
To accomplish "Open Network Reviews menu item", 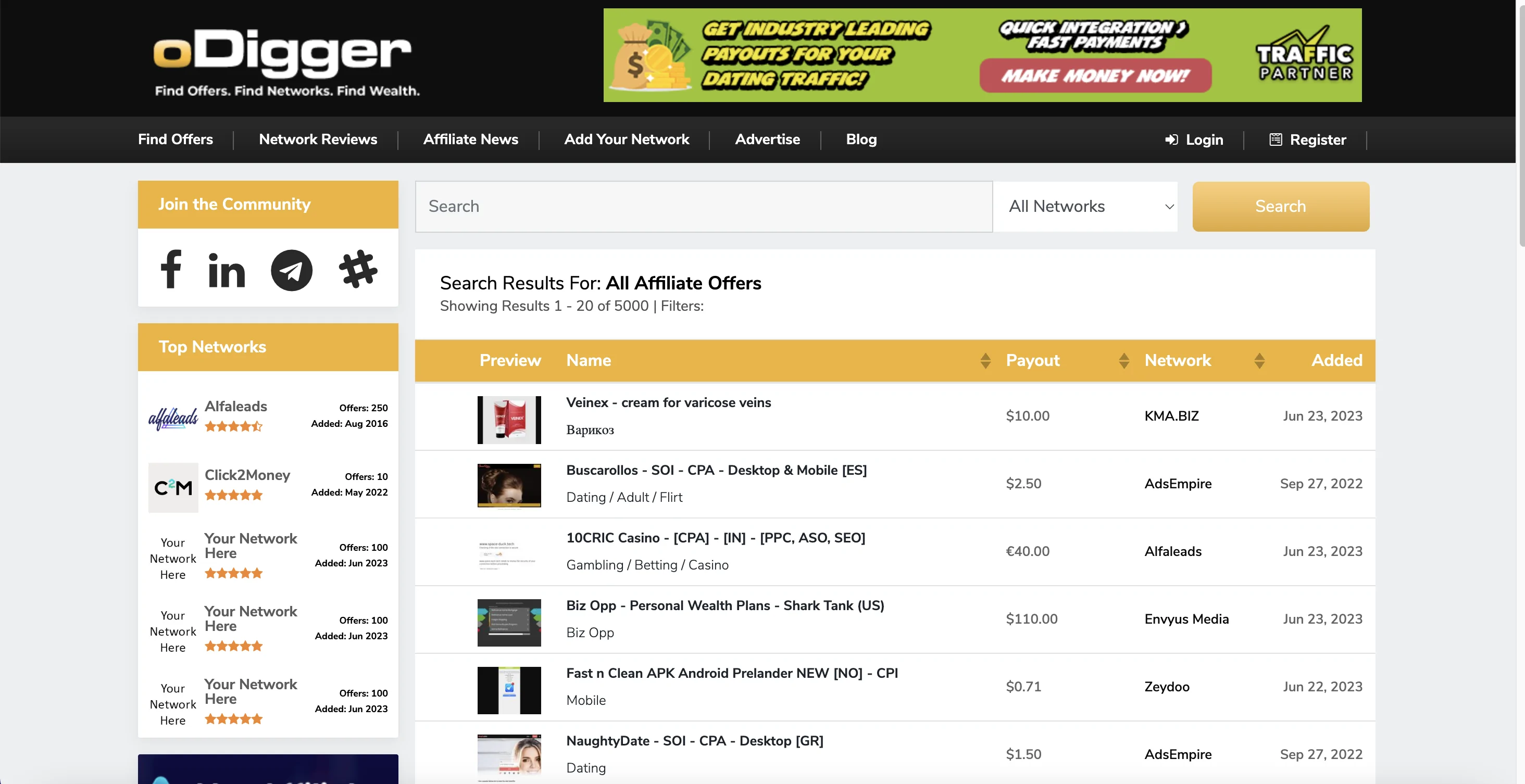I will pos(318,140).
